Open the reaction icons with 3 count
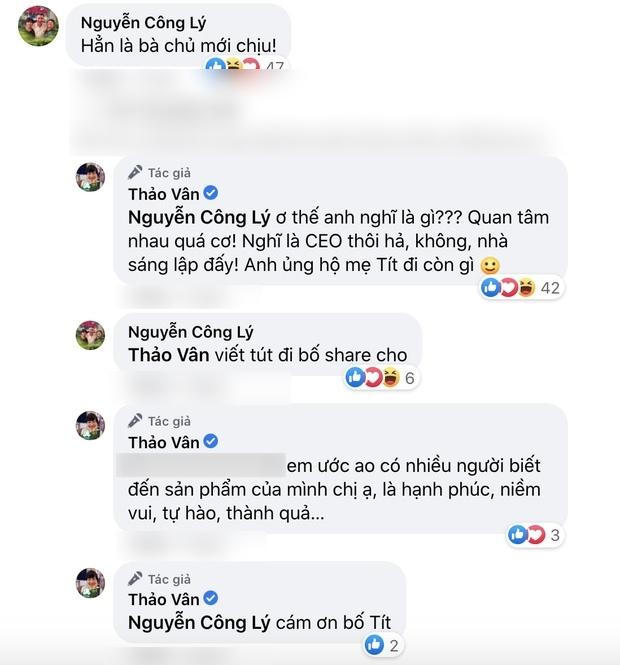The width and height of the screenshot is (620, 665). pyautogui.click(x=527, y=534)
